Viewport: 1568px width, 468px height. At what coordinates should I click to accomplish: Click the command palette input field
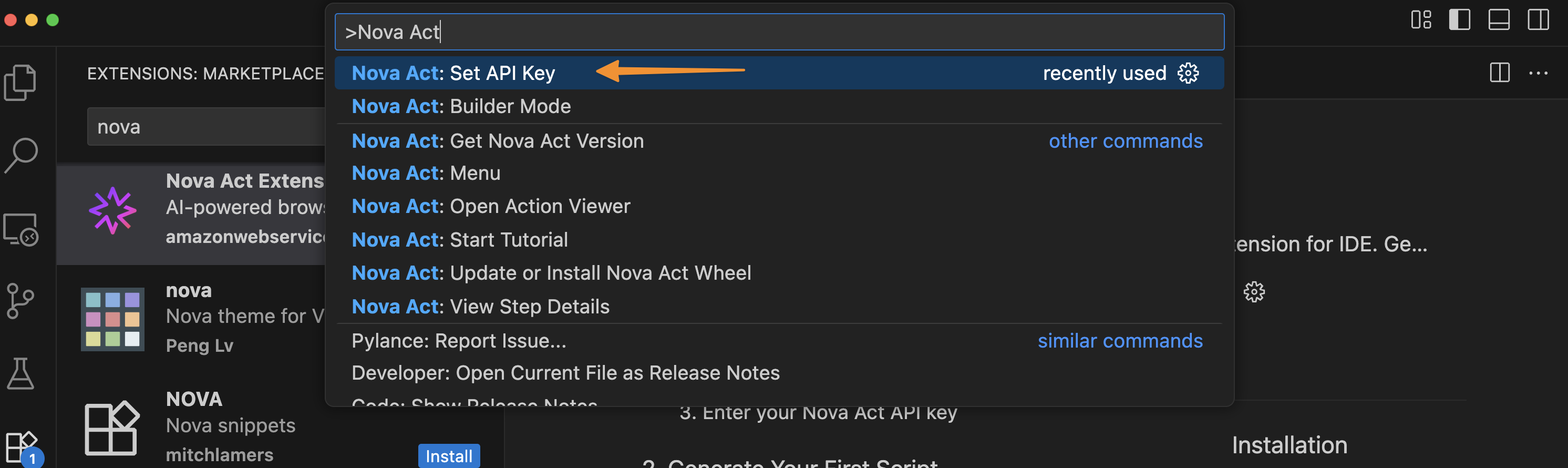coord(779,32)
